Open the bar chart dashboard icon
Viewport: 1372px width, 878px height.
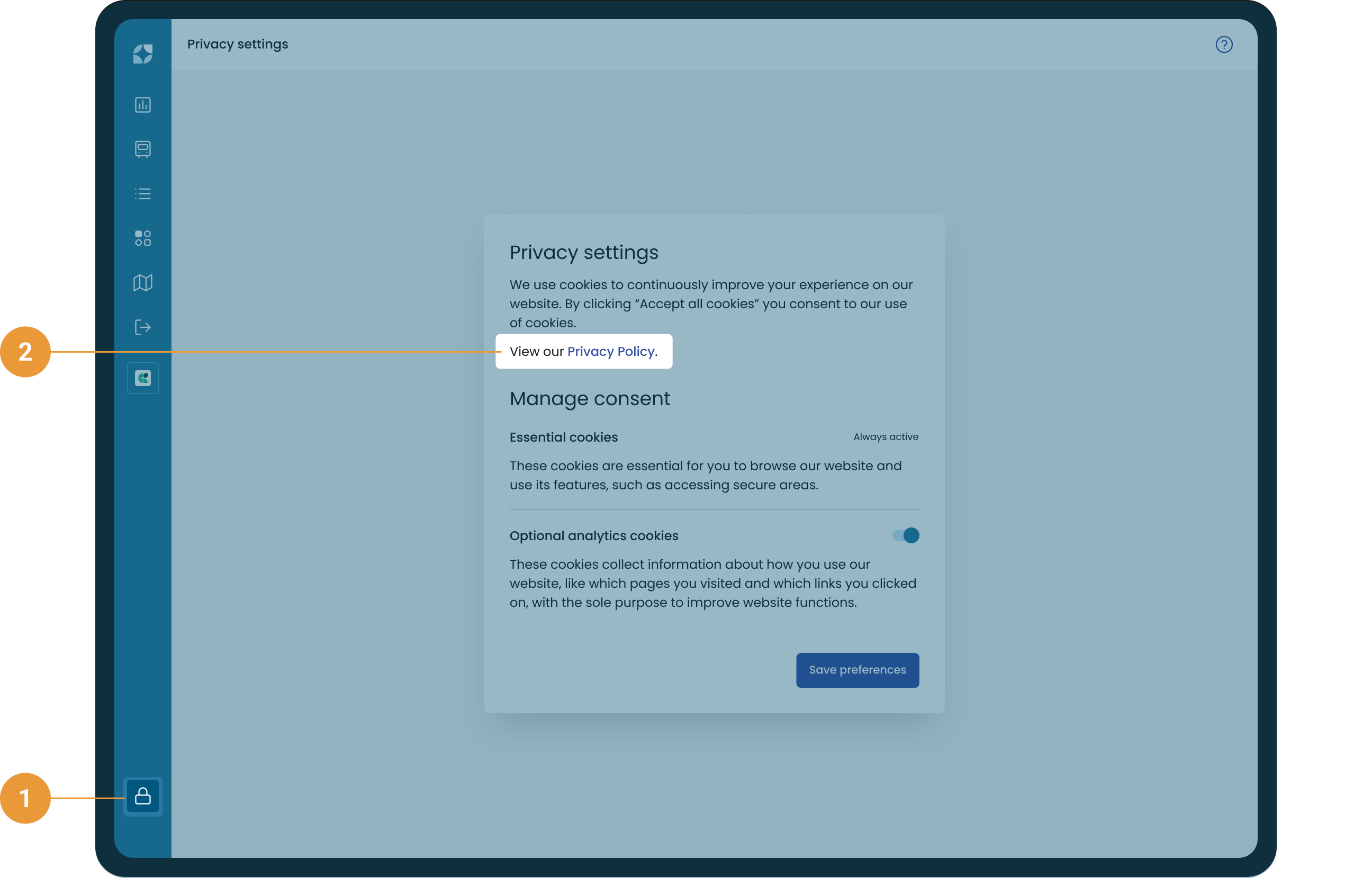(142, 105)
